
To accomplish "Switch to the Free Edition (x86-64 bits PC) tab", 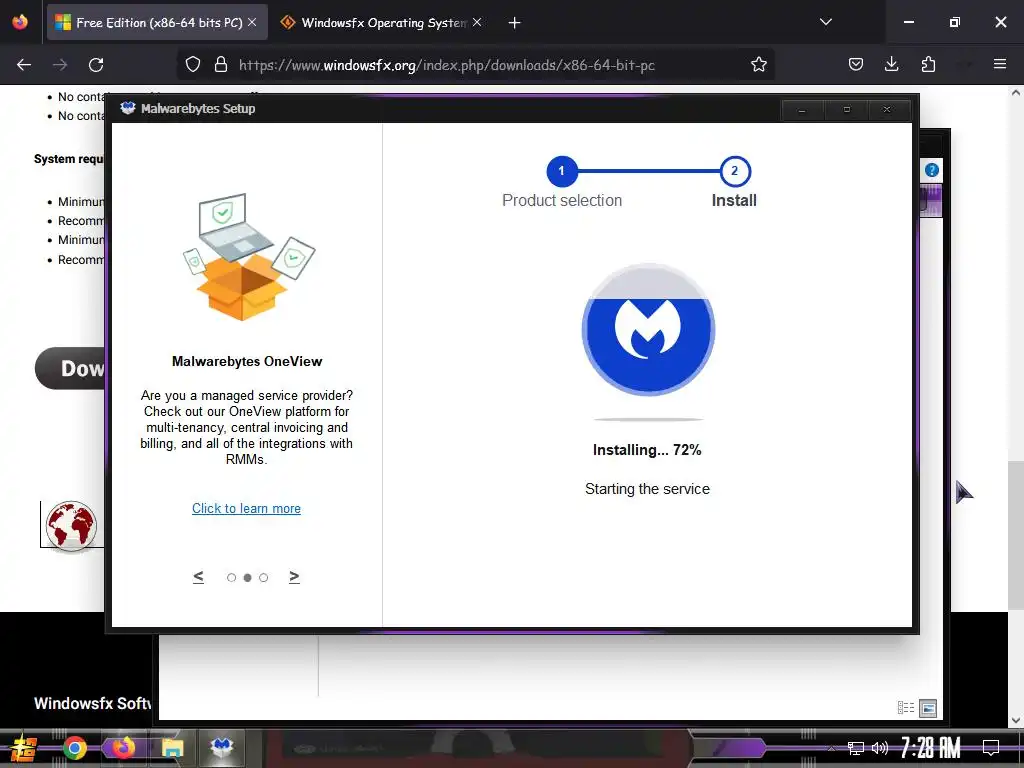I will 157,23.
